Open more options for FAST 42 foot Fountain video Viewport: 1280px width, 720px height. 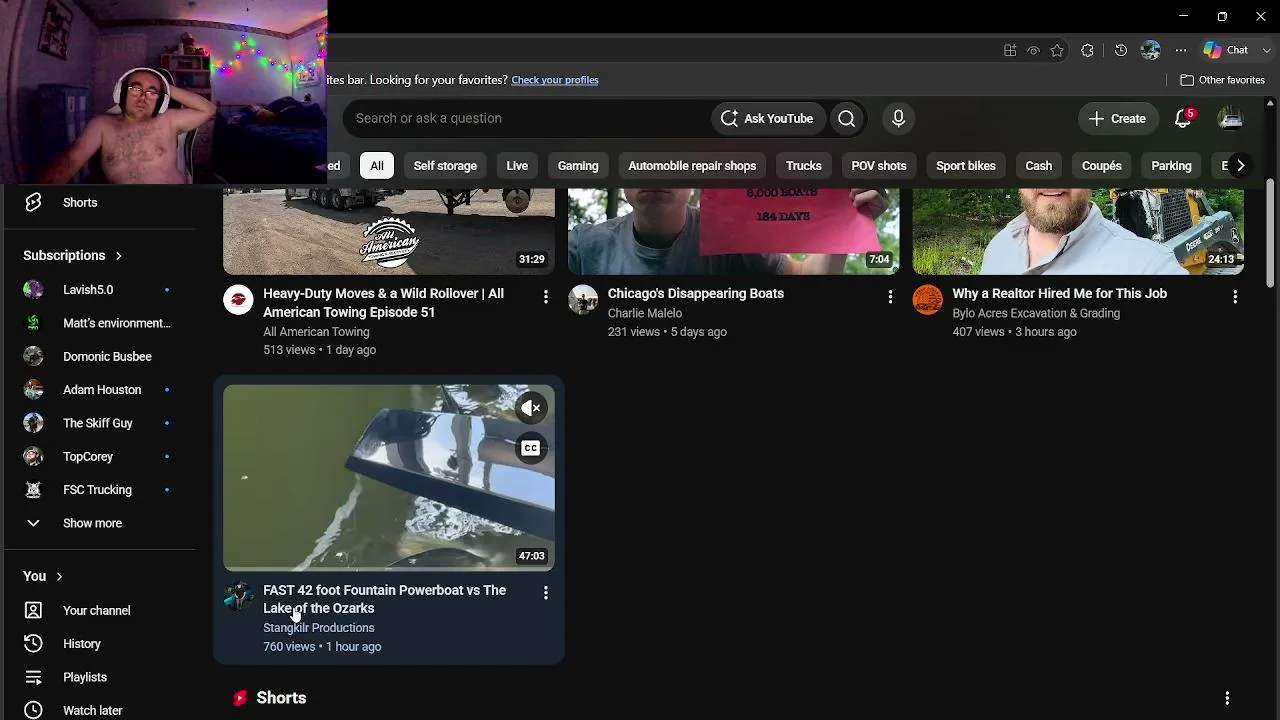(545, 593)
